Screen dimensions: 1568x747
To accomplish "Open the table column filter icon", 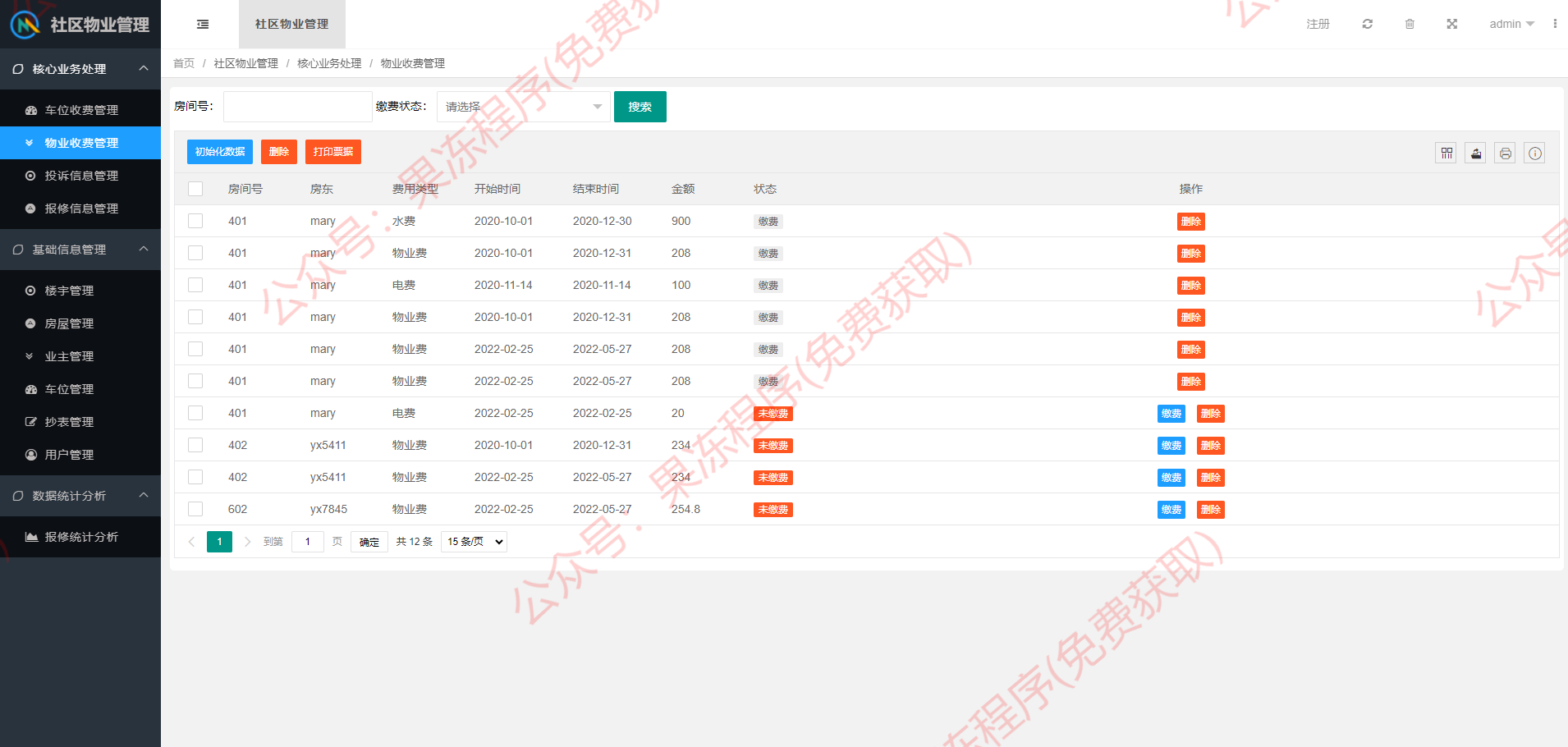I will click(1447, 154).
